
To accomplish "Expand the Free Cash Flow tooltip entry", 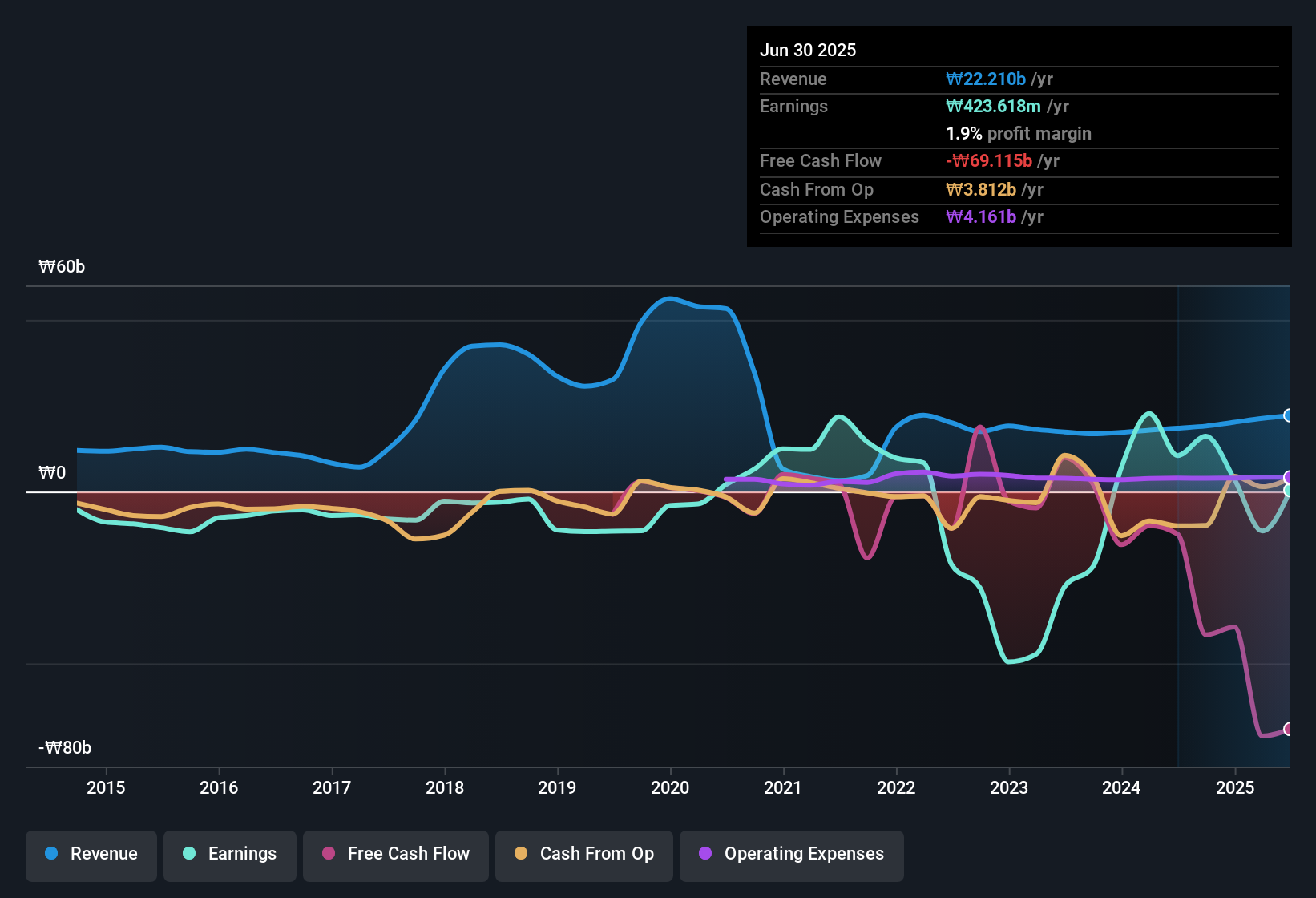I will click(x=821, y=160).
